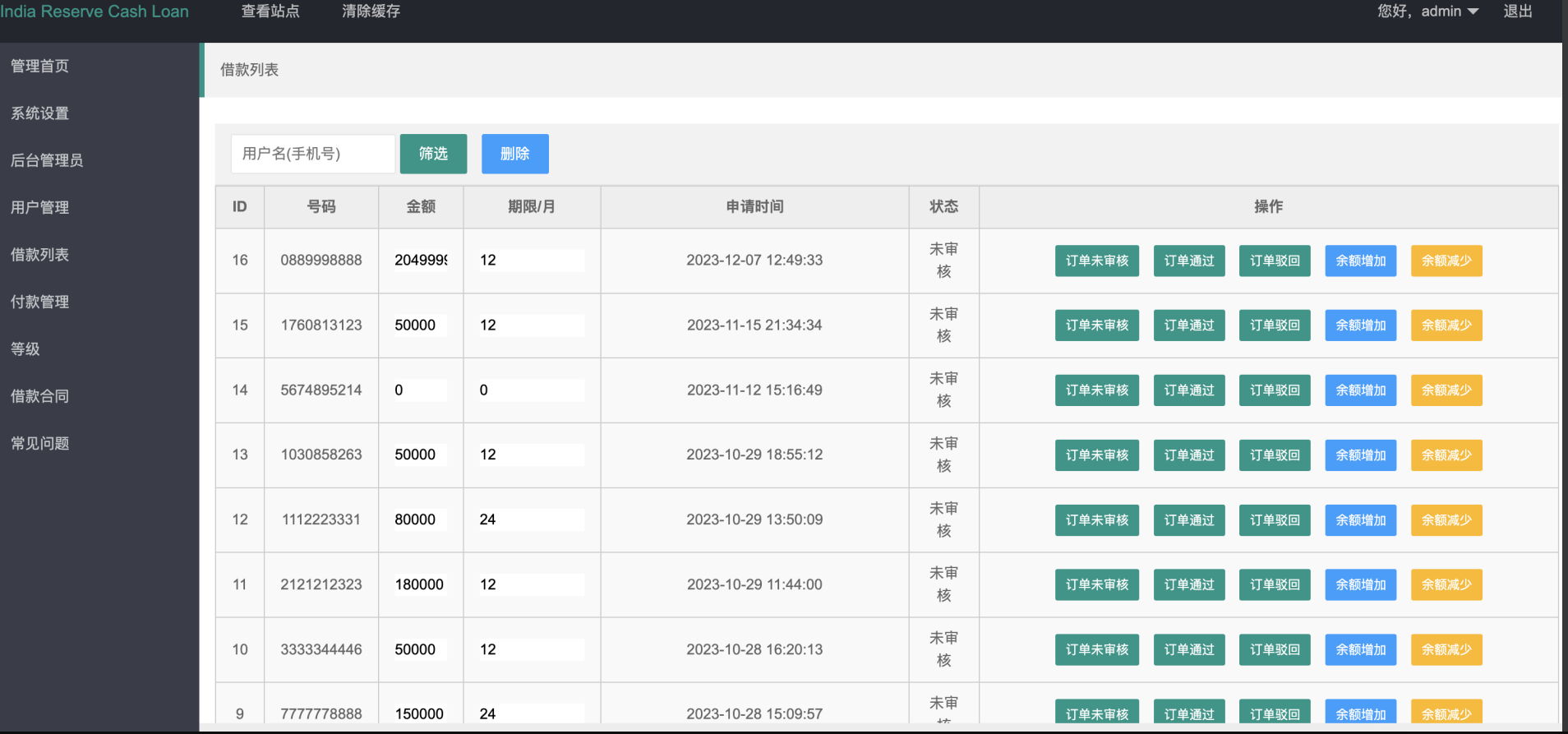Select phone number 3333344446
The width and height of the screenshot is (1568, 734).
321,649
